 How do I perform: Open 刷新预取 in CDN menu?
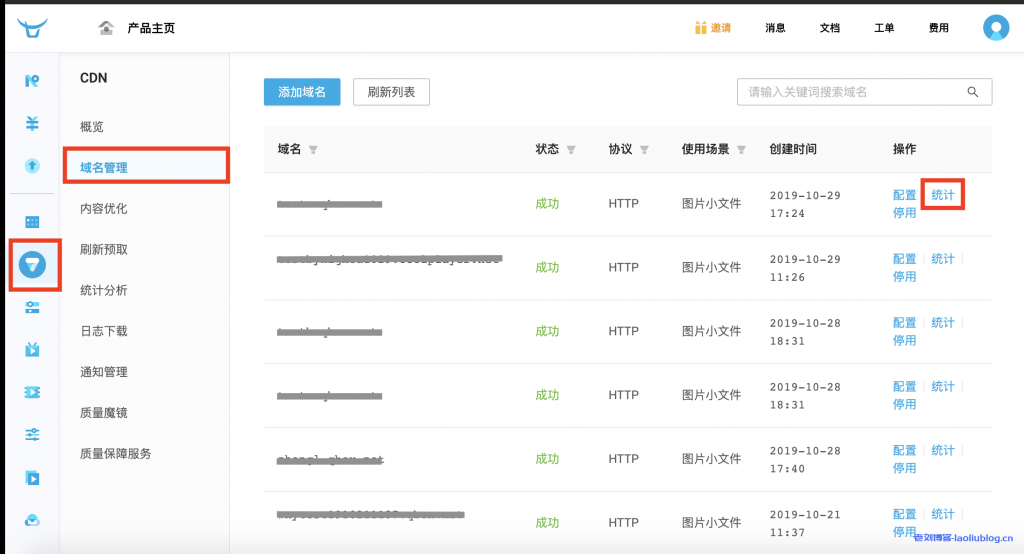[x=104, y=249]
